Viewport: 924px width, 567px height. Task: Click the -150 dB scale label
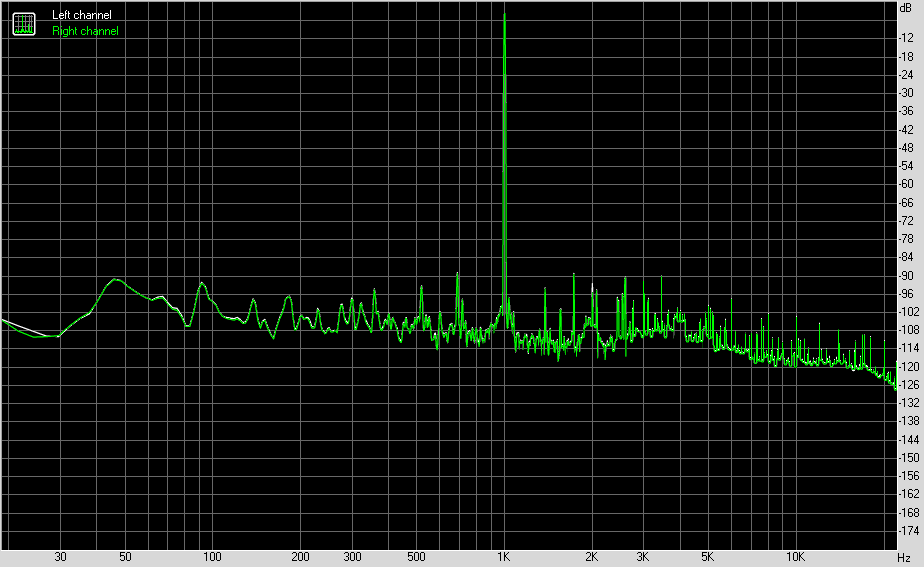pos(909,457)
